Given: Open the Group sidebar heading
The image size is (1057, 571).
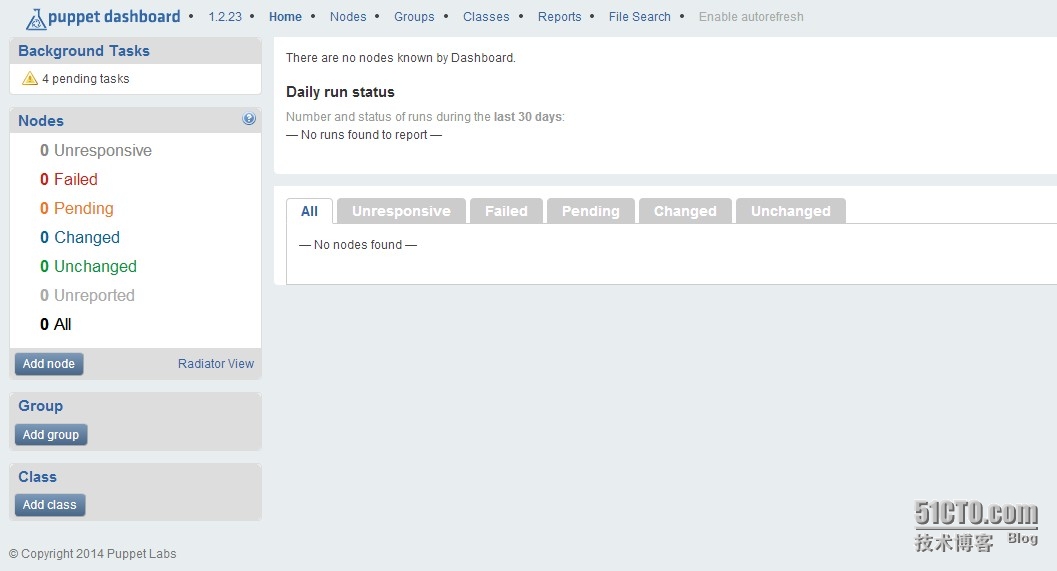Looking at the screenshot, I should point(40,406).
